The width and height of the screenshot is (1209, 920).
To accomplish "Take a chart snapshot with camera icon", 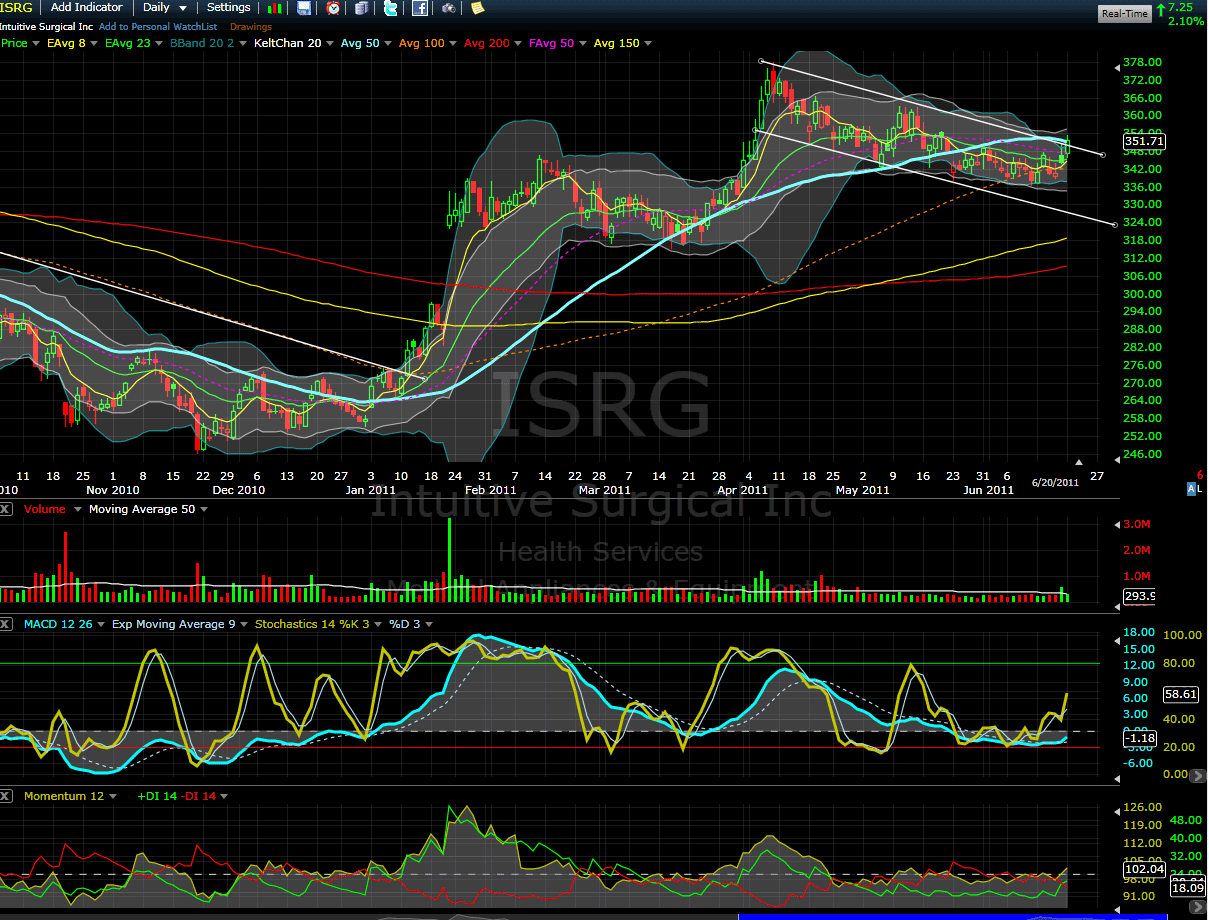I will click(x=449, y=8).
